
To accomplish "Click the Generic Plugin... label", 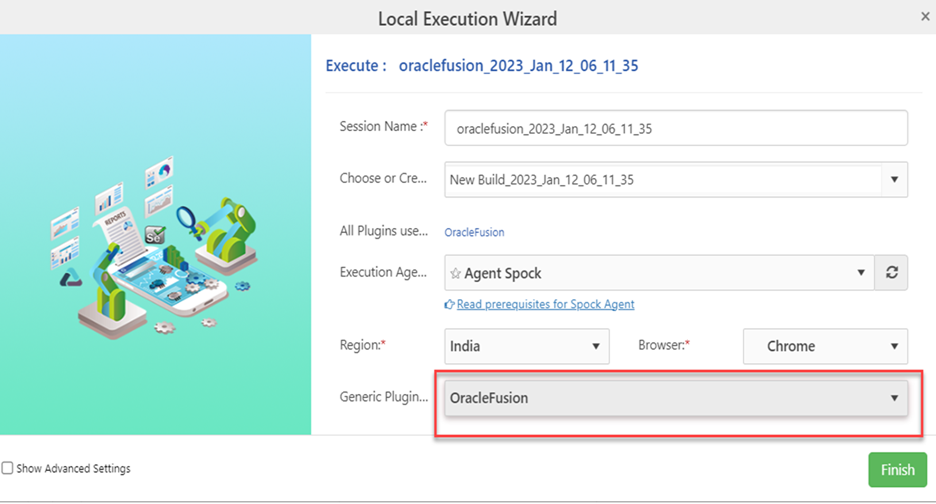I will [x=384, y=397].
